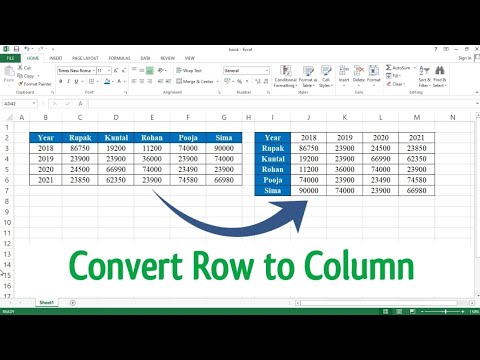Select row 3 header
Viewport: 480px width, 360px height.
(7, 148)
